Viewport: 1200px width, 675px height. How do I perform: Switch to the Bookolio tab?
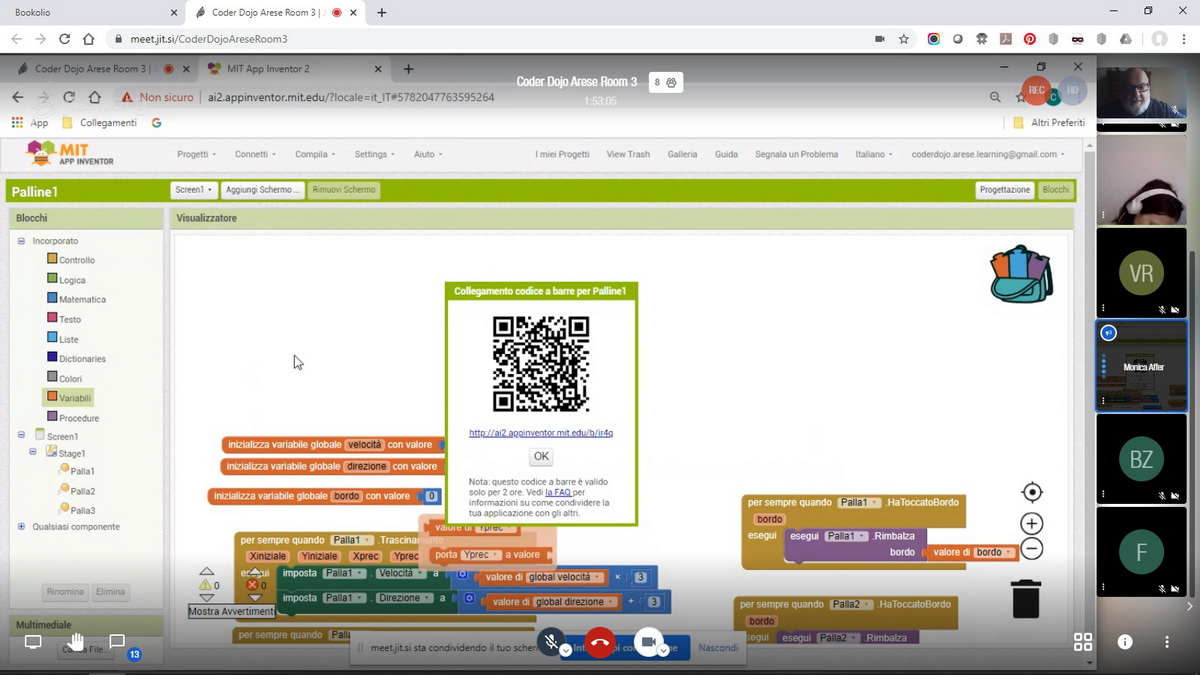click(95, 13)
